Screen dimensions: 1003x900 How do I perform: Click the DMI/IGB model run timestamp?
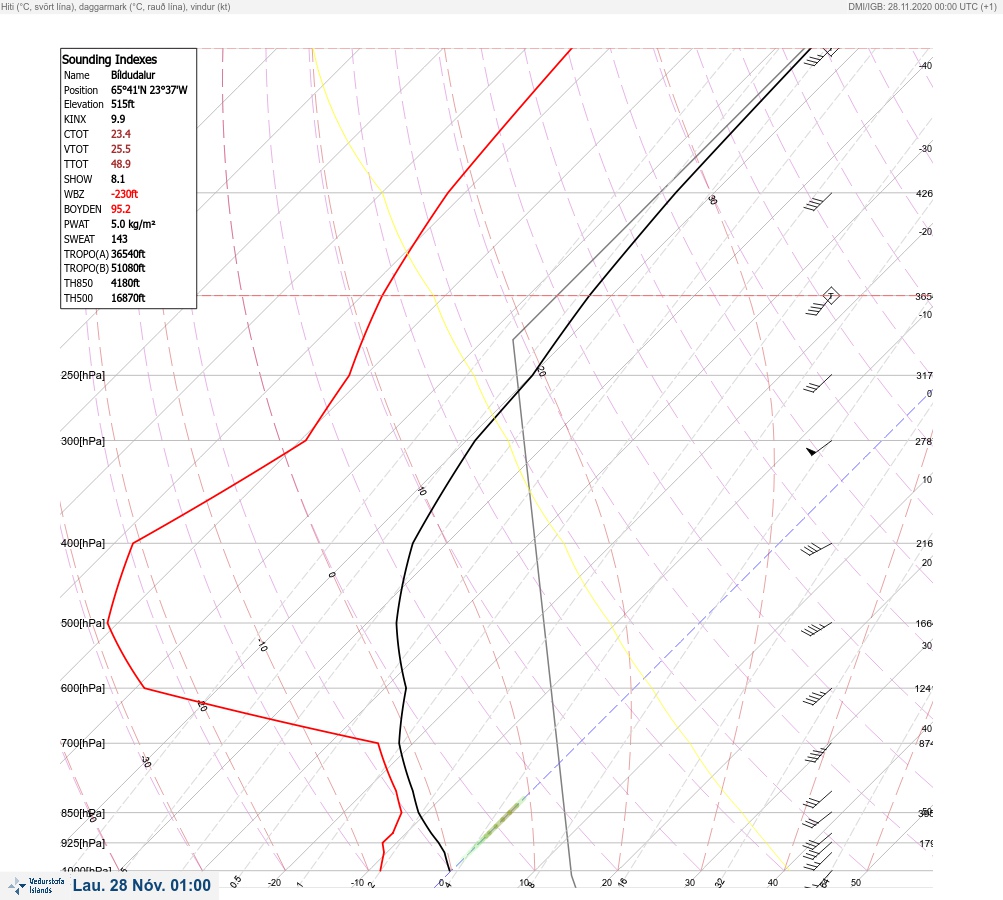[922, 6]
